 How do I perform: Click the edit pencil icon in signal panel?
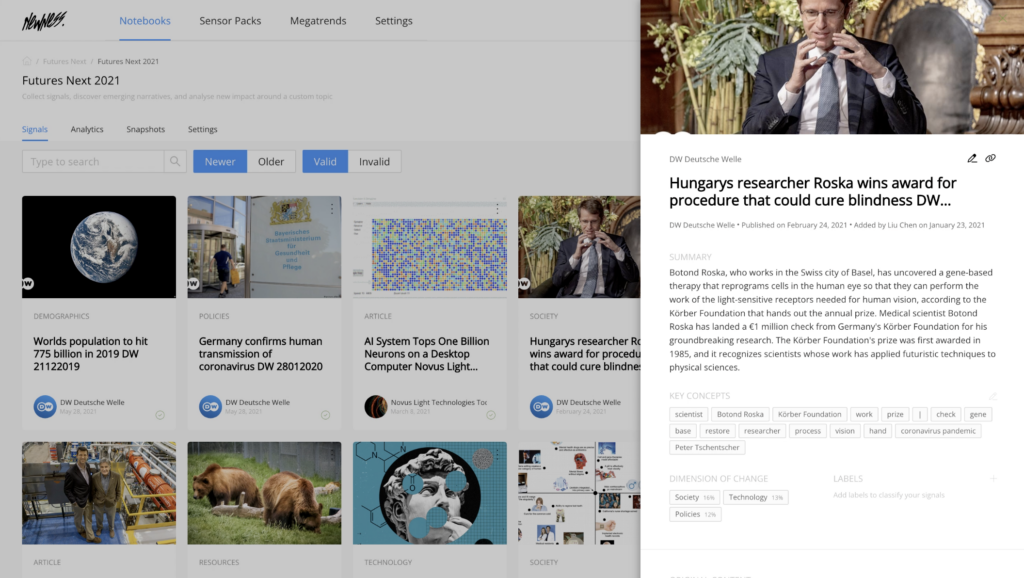[x=972, y=159]
